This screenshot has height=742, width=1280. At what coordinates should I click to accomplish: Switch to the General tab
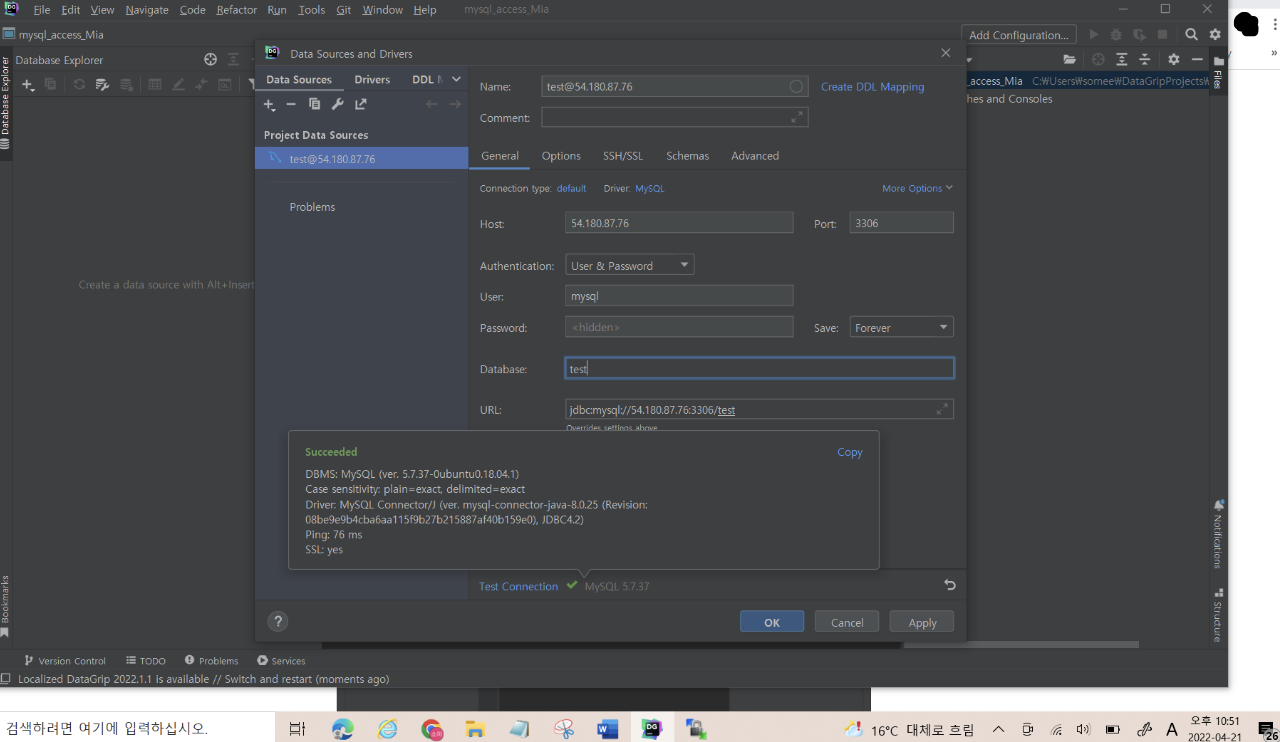(x=500, y=156)
